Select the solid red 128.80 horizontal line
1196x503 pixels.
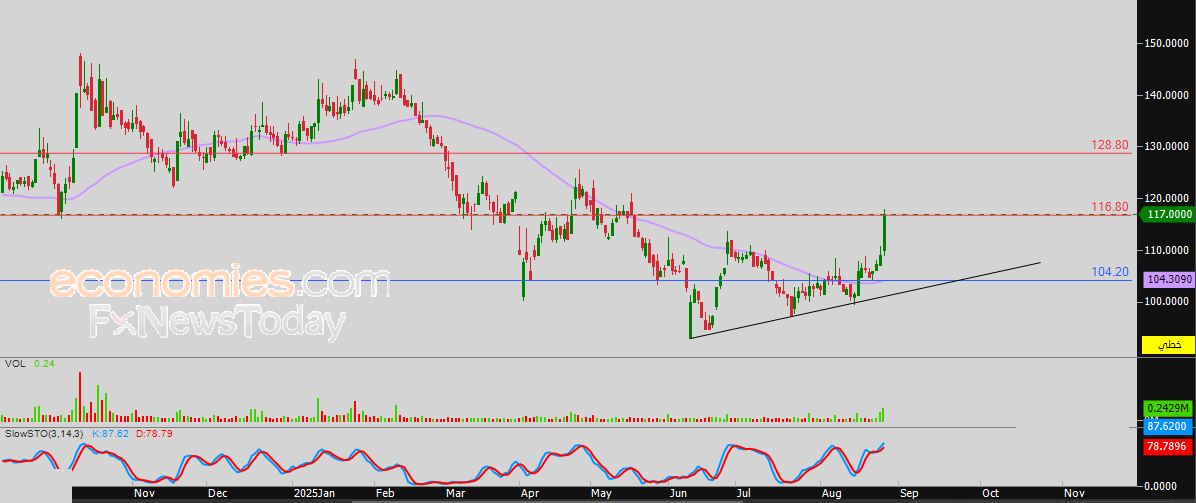[x=568, y=153]
